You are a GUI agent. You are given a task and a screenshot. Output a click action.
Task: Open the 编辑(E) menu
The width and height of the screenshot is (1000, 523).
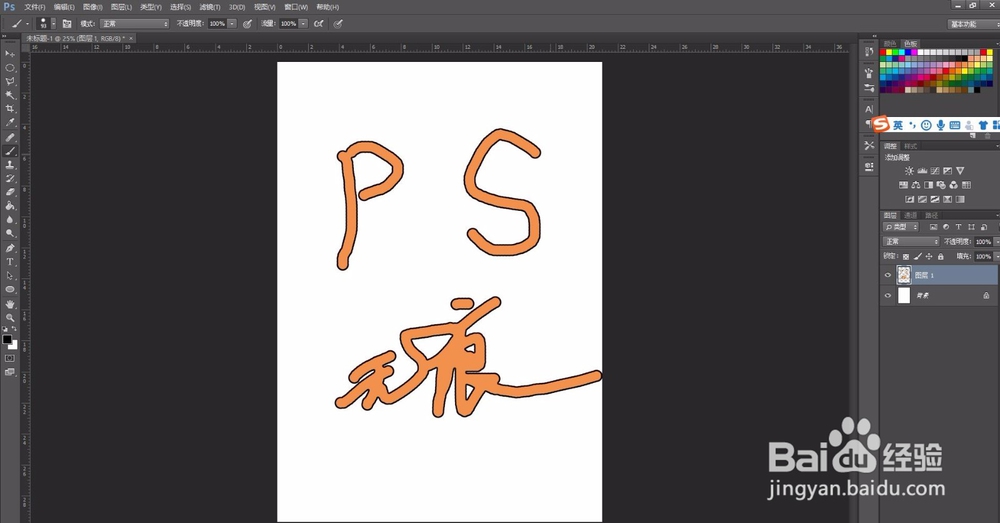[x=64, y=7]
